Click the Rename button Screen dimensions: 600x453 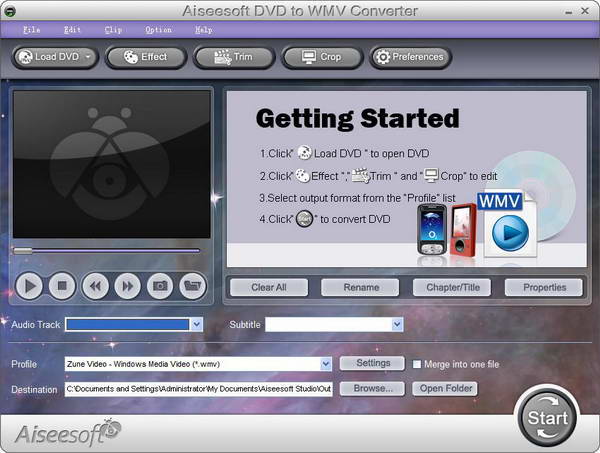tap(360, 287)
